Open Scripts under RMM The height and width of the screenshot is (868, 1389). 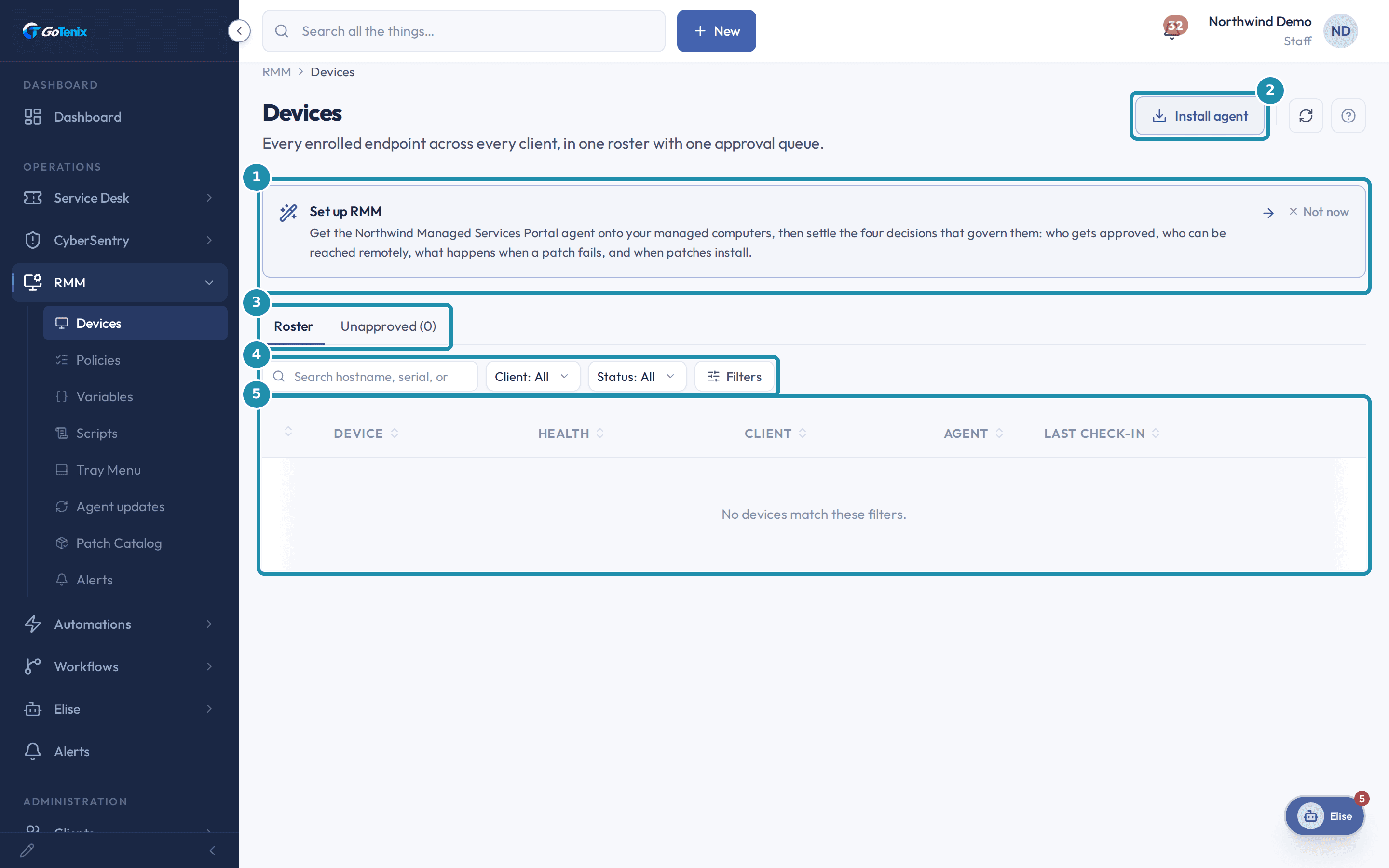coord(136,434)
